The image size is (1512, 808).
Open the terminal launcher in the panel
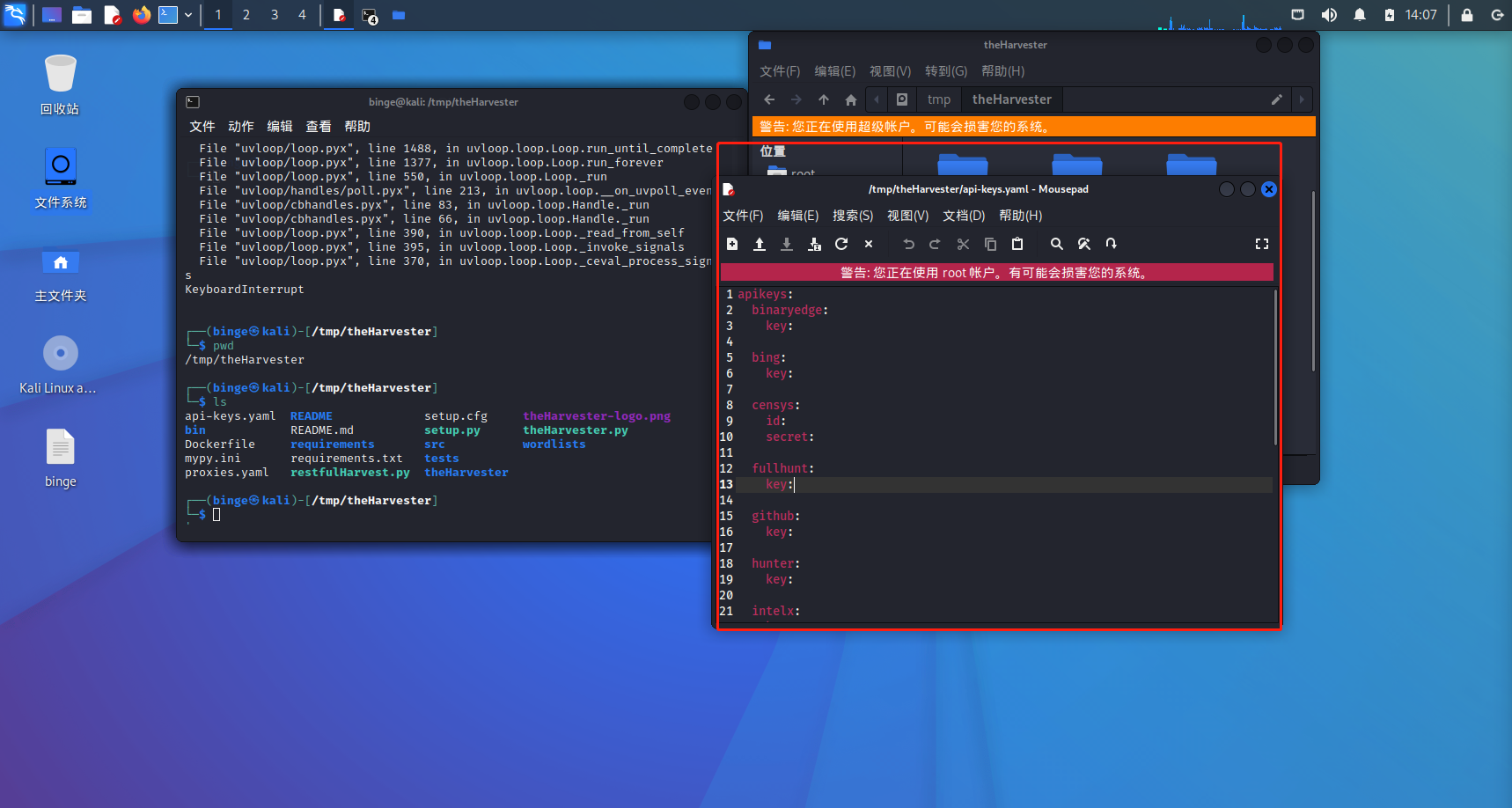[168, 14]
